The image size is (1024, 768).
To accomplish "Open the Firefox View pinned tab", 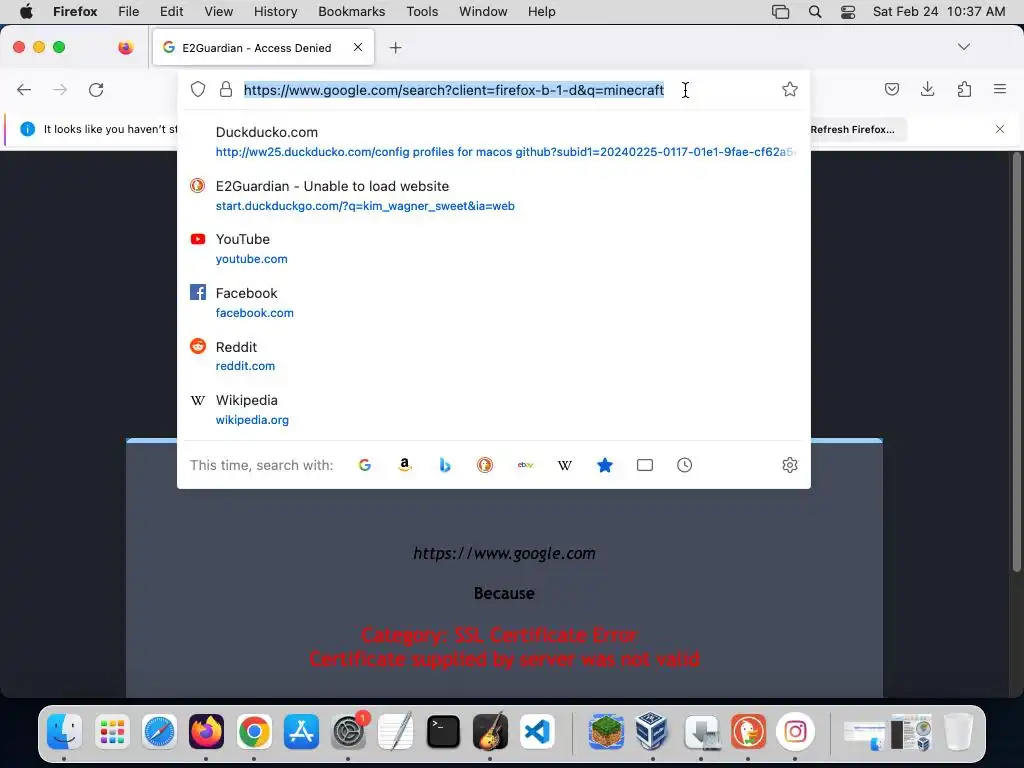I will [x=125, y=48].
